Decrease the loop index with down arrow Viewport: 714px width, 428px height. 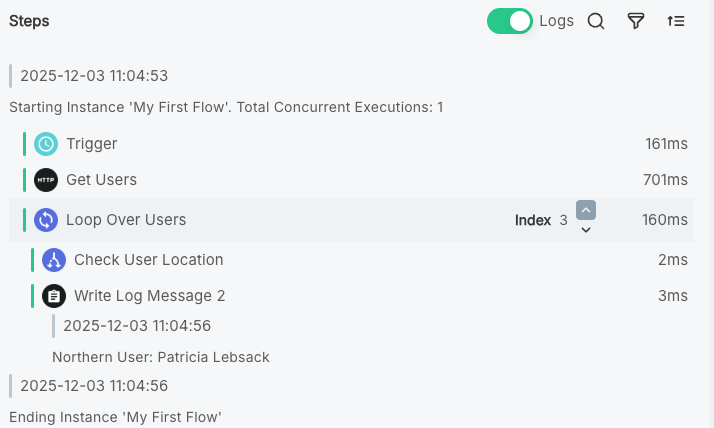tap(586, 230)
